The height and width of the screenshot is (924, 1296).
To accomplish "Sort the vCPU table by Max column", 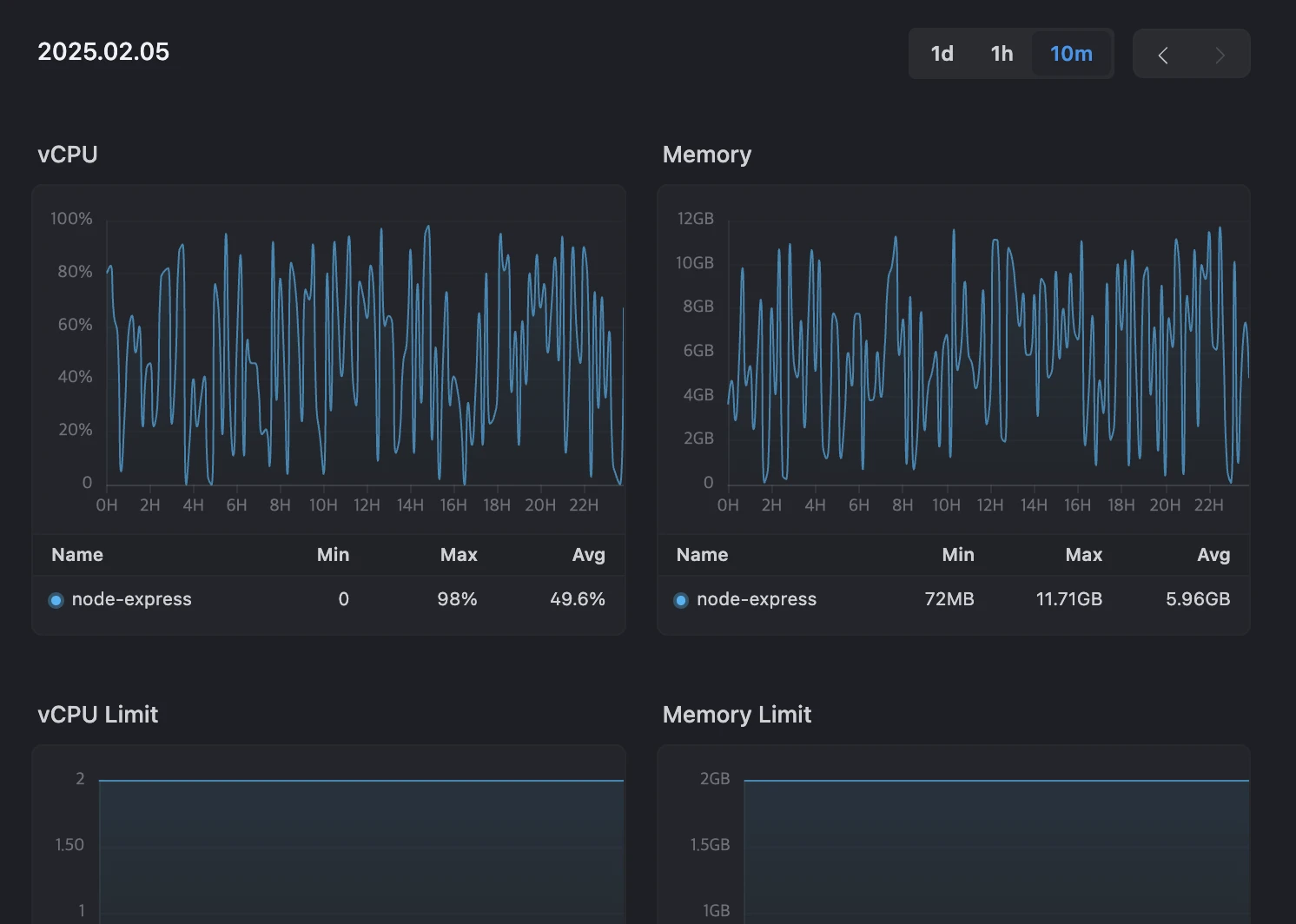I will click(x=459, y=554).
